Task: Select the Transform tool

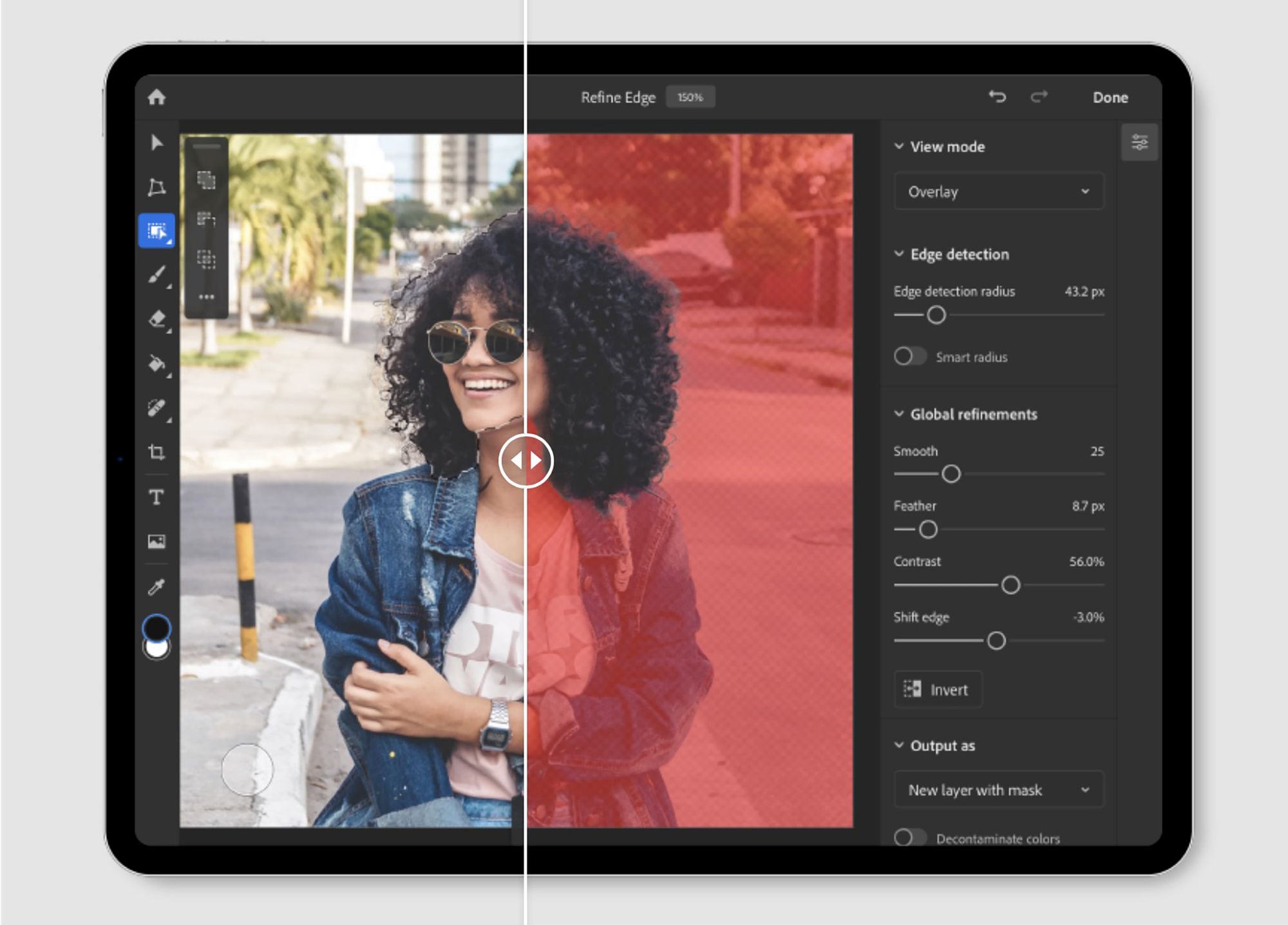Action: coord(156,187)
